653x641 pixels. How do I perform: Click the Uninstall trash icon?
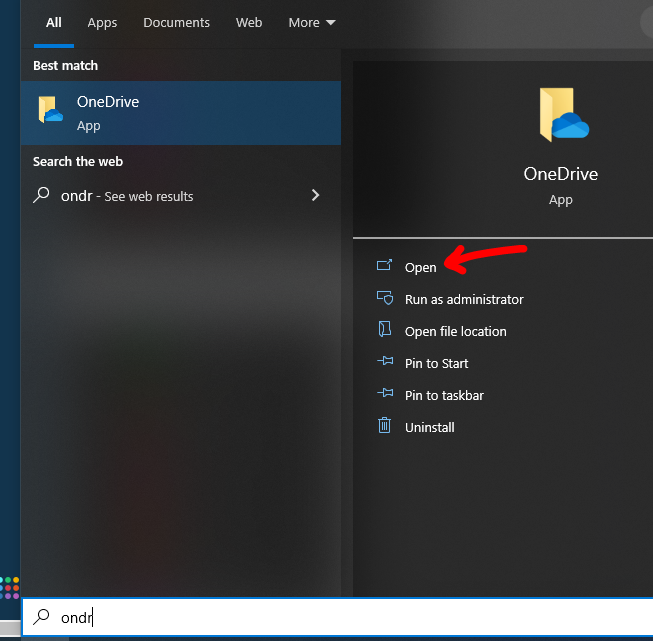[384, 425]
